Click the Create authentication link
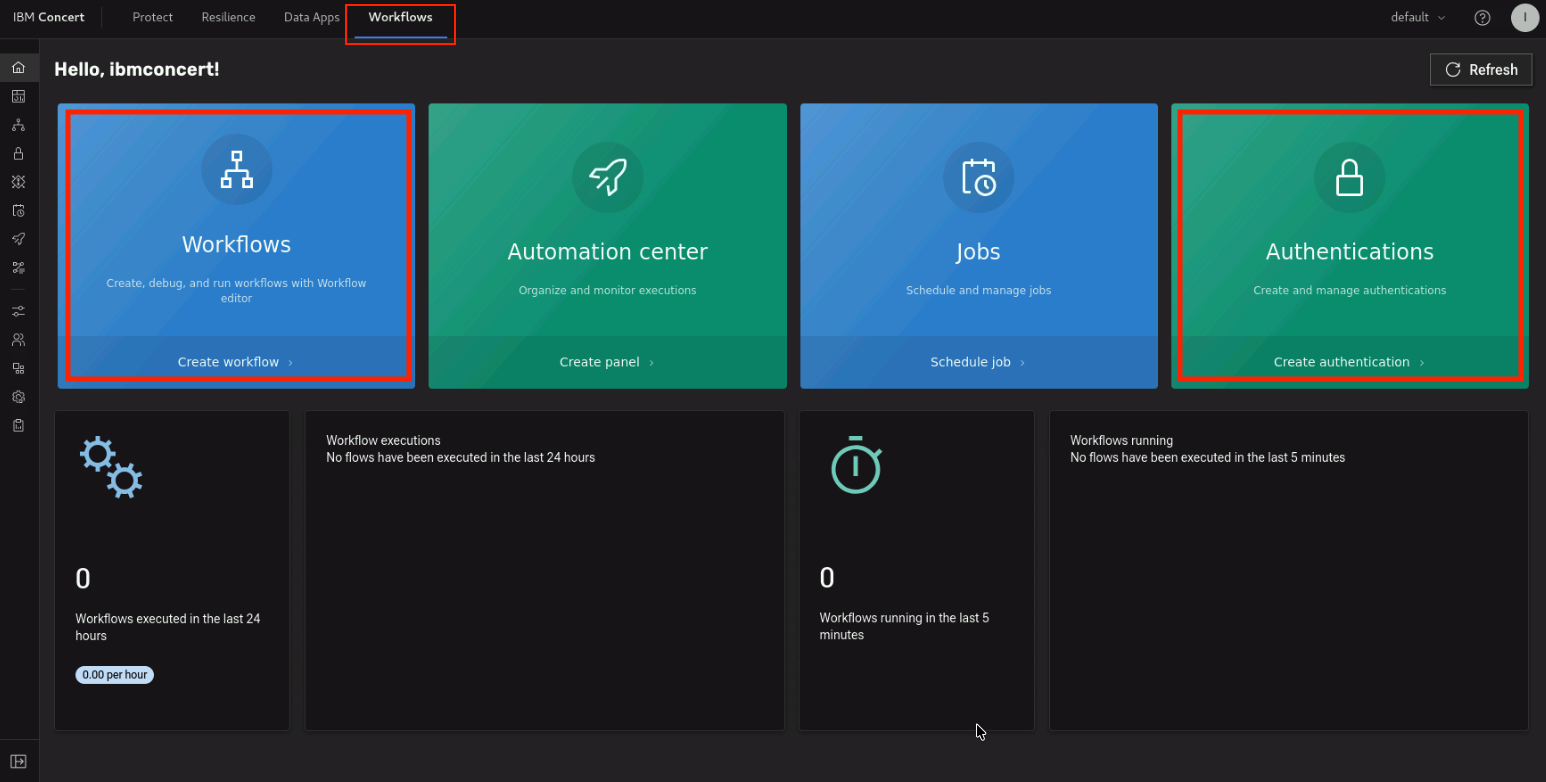The image size is (1546, 782). pyautogui.click(x=1349, y=362)
